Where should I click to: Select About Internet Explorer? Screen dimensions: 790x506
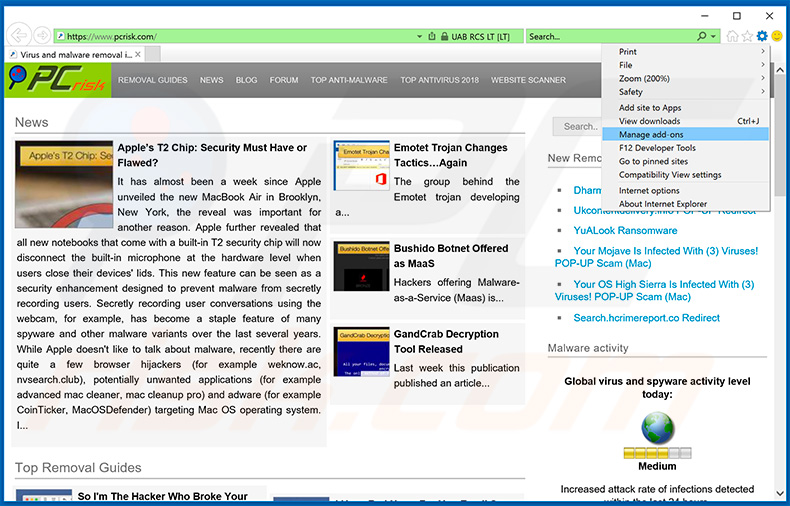[686, 204]
